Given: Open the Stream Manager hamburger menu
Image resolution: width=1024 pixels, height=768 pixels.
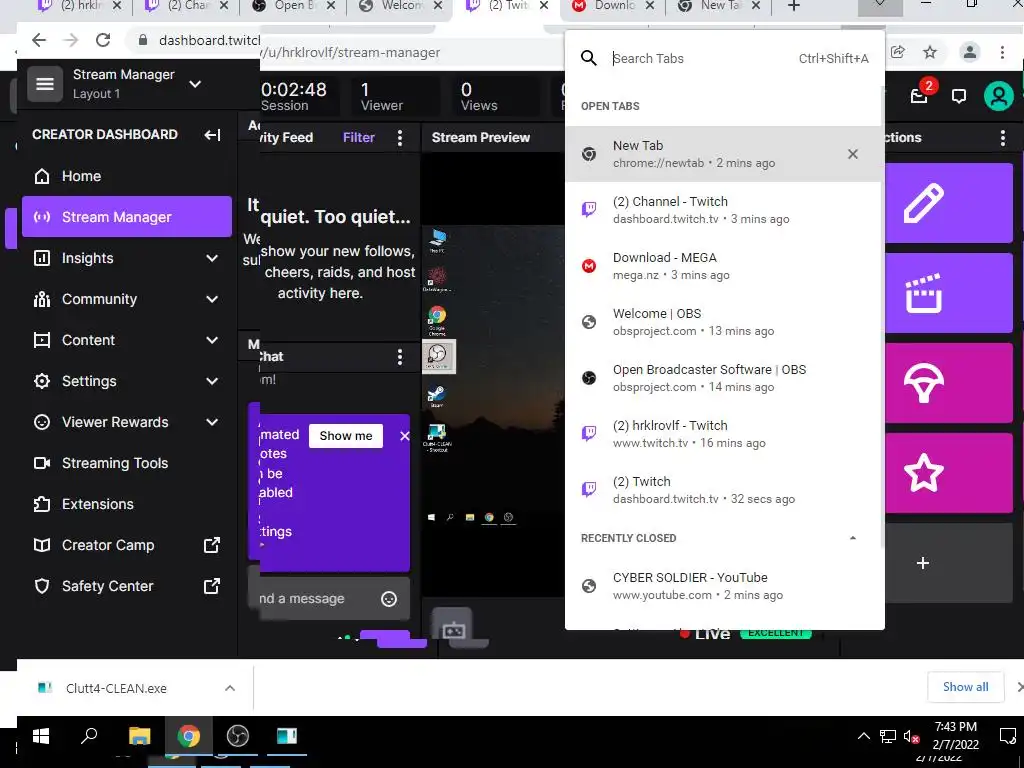Looking at the screenshot, I should coord(44,84).
